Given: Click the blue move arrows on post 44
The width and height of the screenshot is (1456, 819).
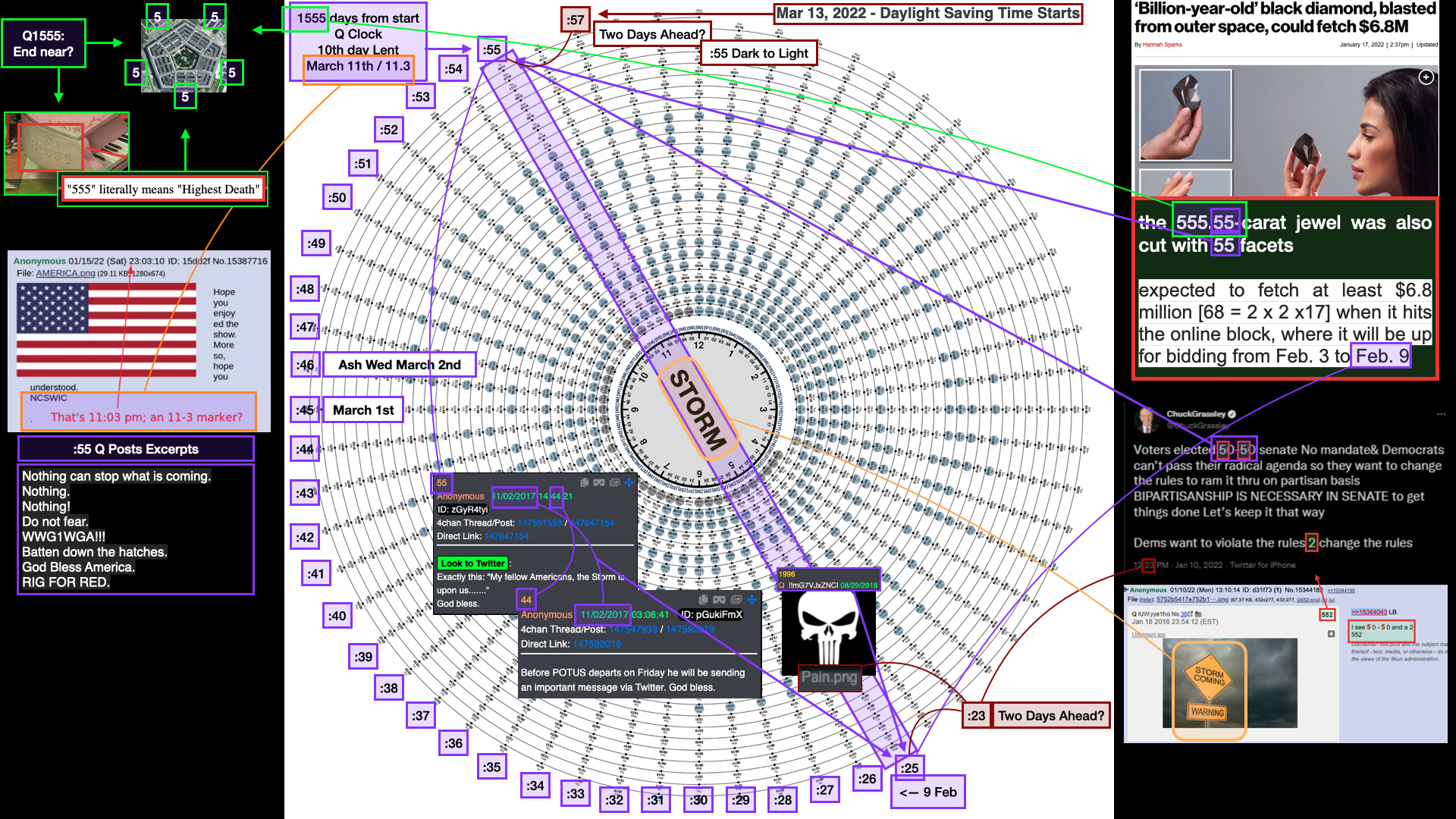Looking at the screenshot, I should [x=752, y=599].
